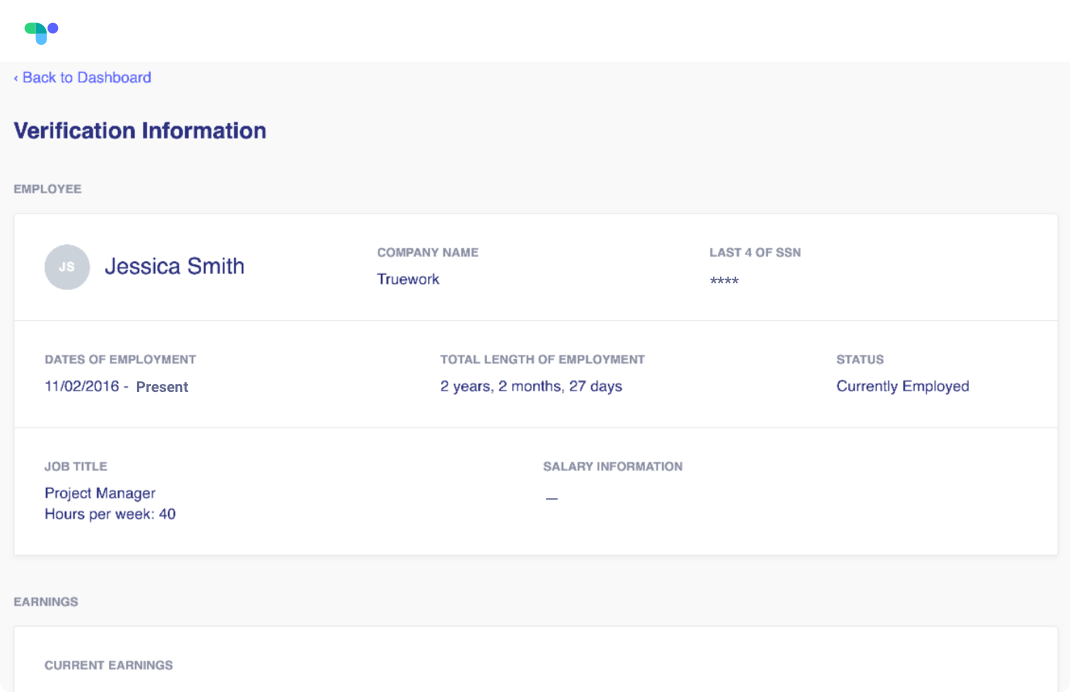Click the COMPANY NAME label
The width and height of the screenshot is (1070, 692).
428,253
